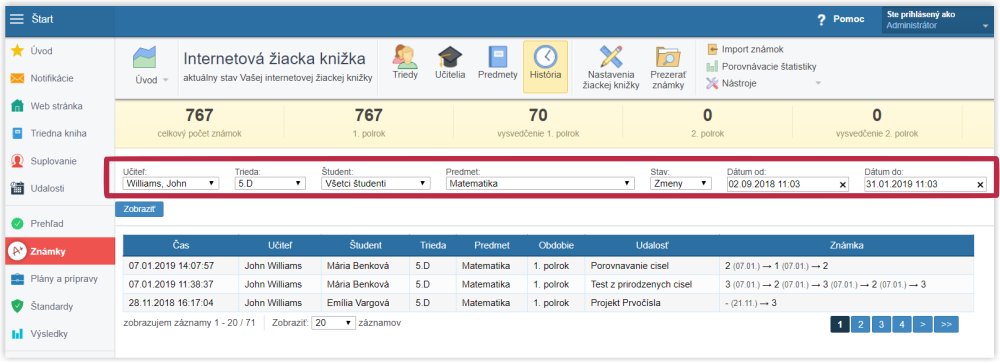Go to results page 3

[x=881, y=325]
